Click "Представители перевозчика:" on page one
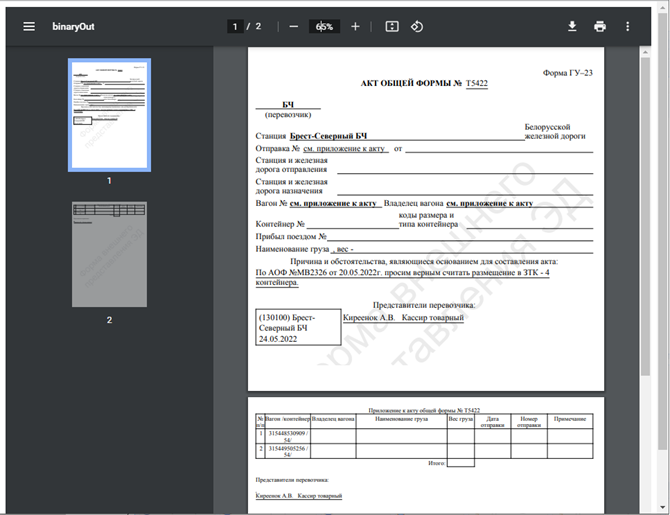The image size is (670, 515). [x=424, y=305]
